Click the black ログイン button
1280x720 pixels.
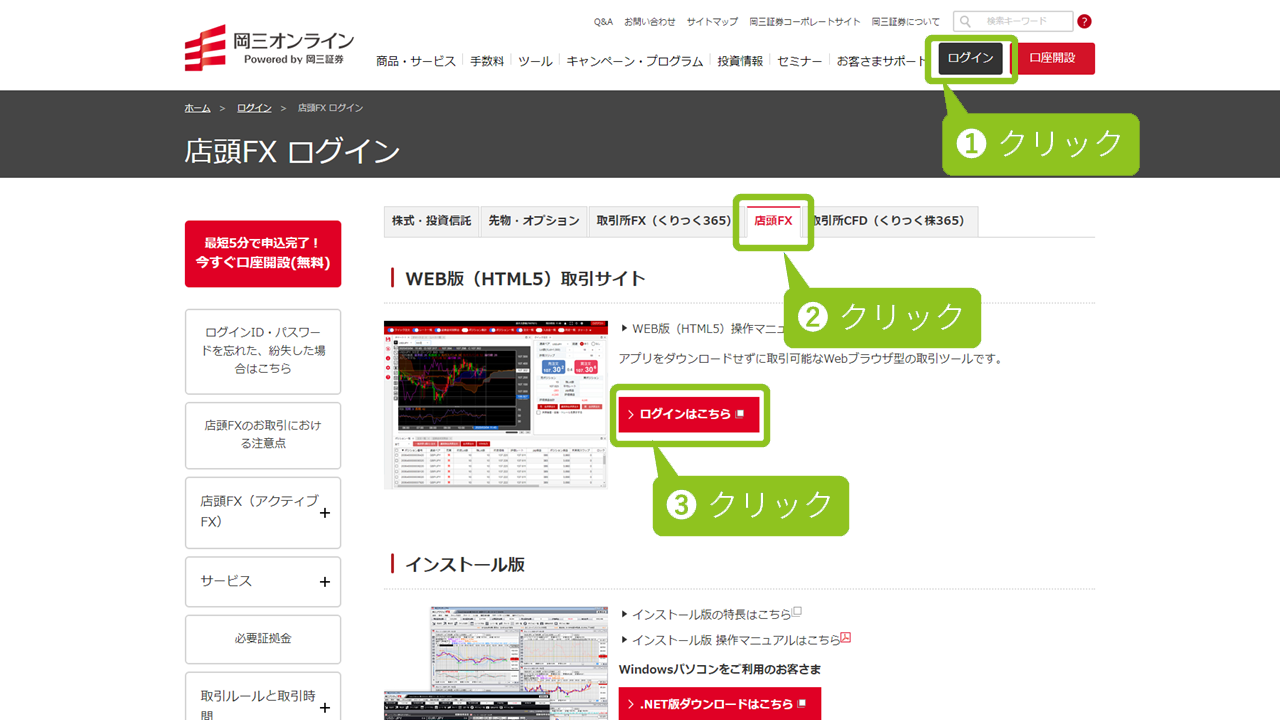pyautogui.click(x=970, y=58)
